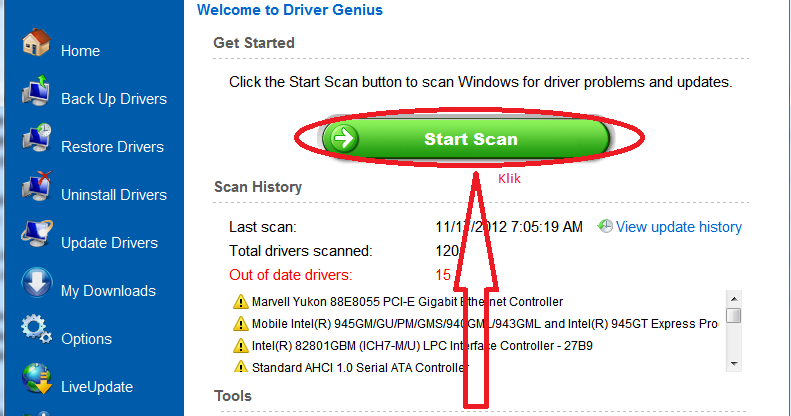
Task: Click the driver list scrollbar thumb
Action: (734, 316)
